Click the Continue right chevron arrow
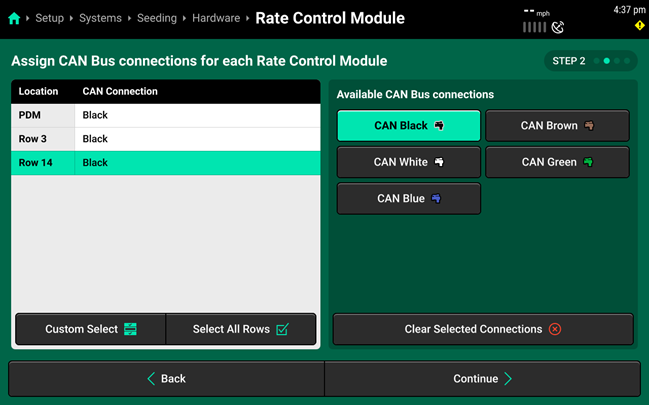The width and height of the screenshot is (649, 405). pos(508,378)
